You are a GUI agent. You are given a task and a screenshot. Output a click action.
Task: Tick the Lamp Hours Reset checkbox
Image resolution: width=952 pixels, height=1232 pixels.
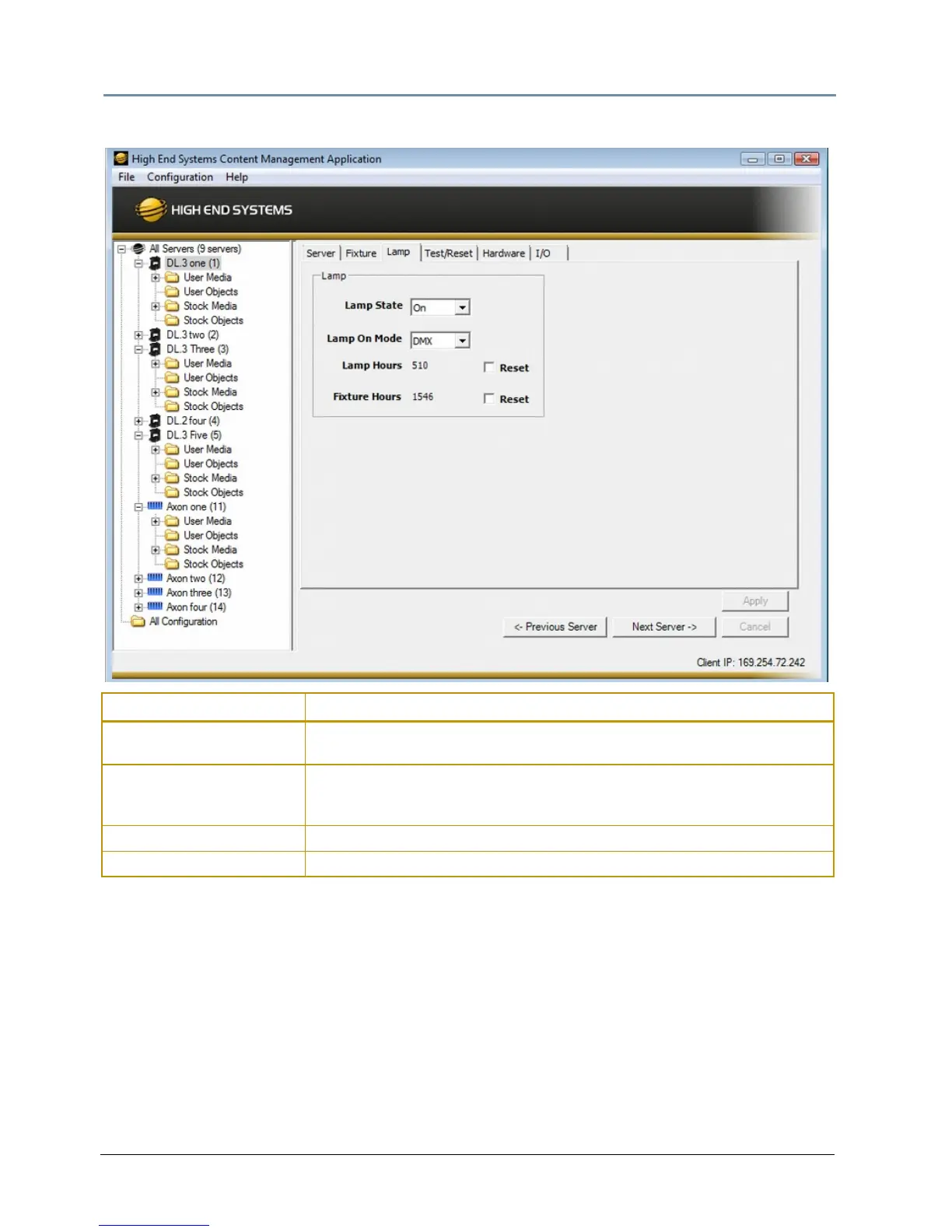(x=488, y=367)
